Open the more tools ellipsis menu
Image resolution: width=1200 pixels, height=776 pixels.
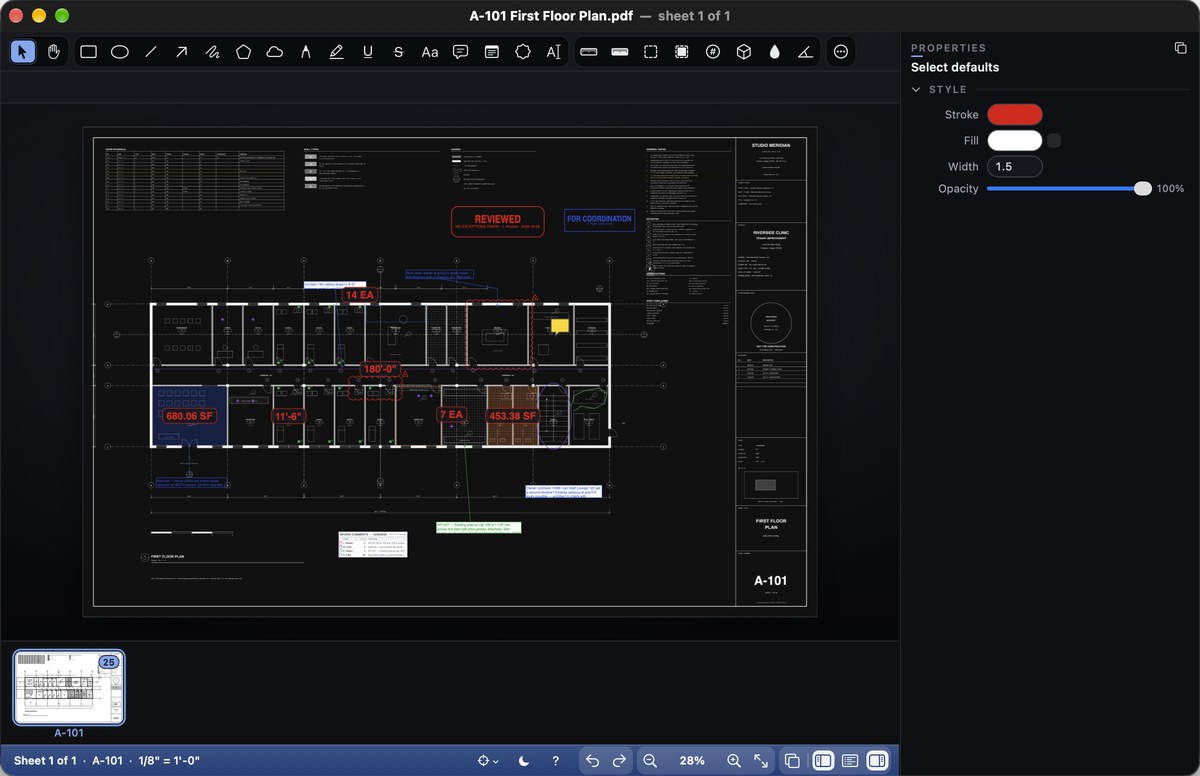(840, 52)
